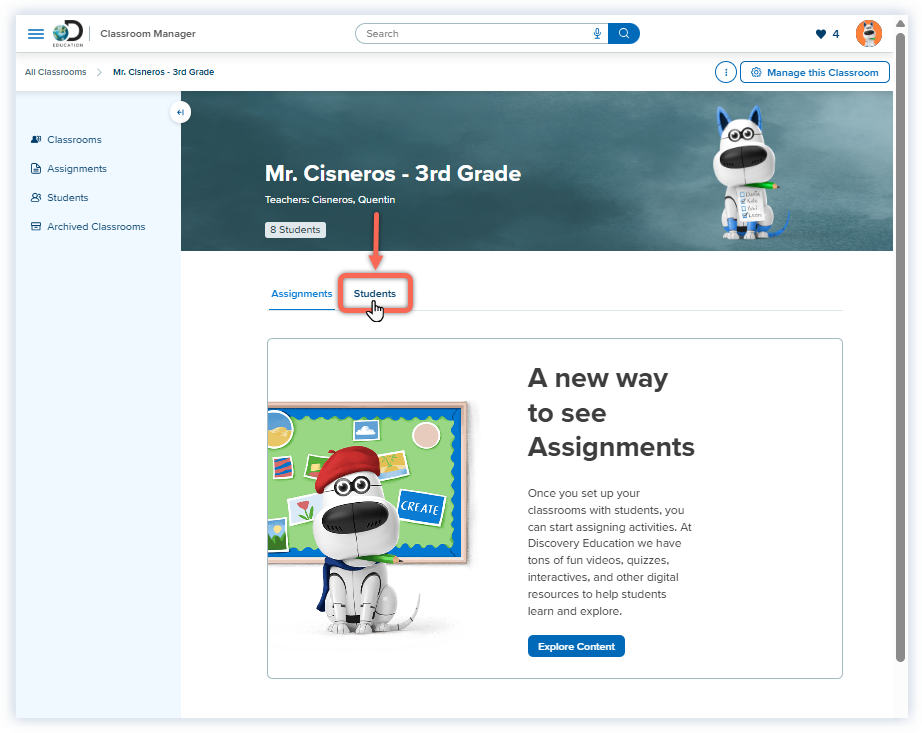
Task: Open favorites via the heart icon
Action: click(822, 33)
